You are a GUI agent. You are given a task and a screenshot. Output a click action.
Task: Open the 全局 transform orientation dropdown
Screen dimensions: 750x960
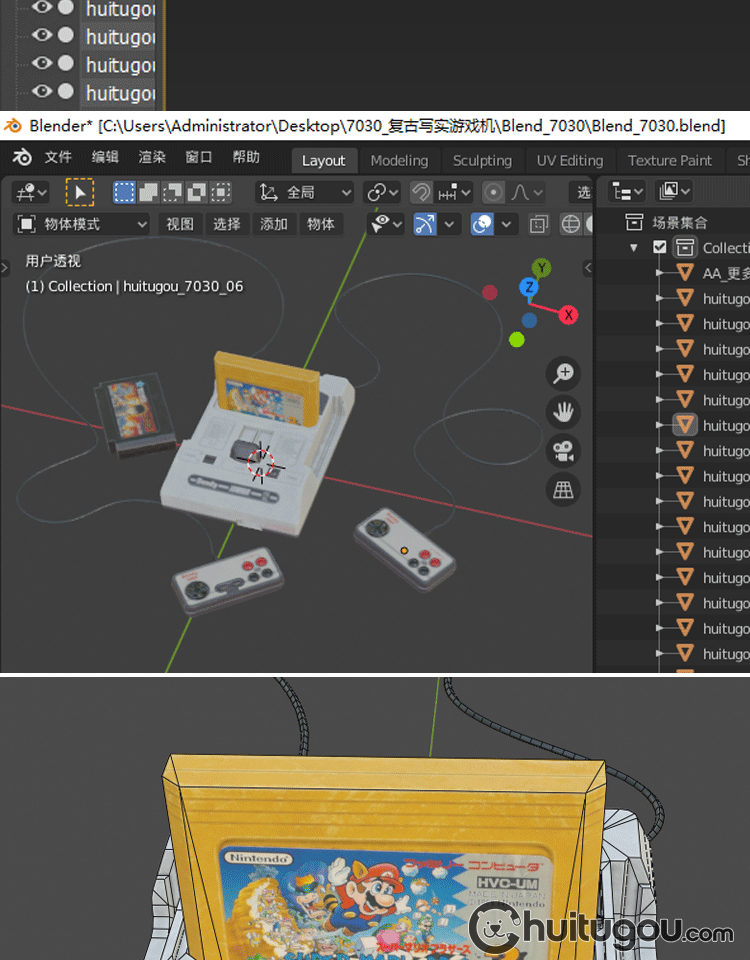[306, 192]
